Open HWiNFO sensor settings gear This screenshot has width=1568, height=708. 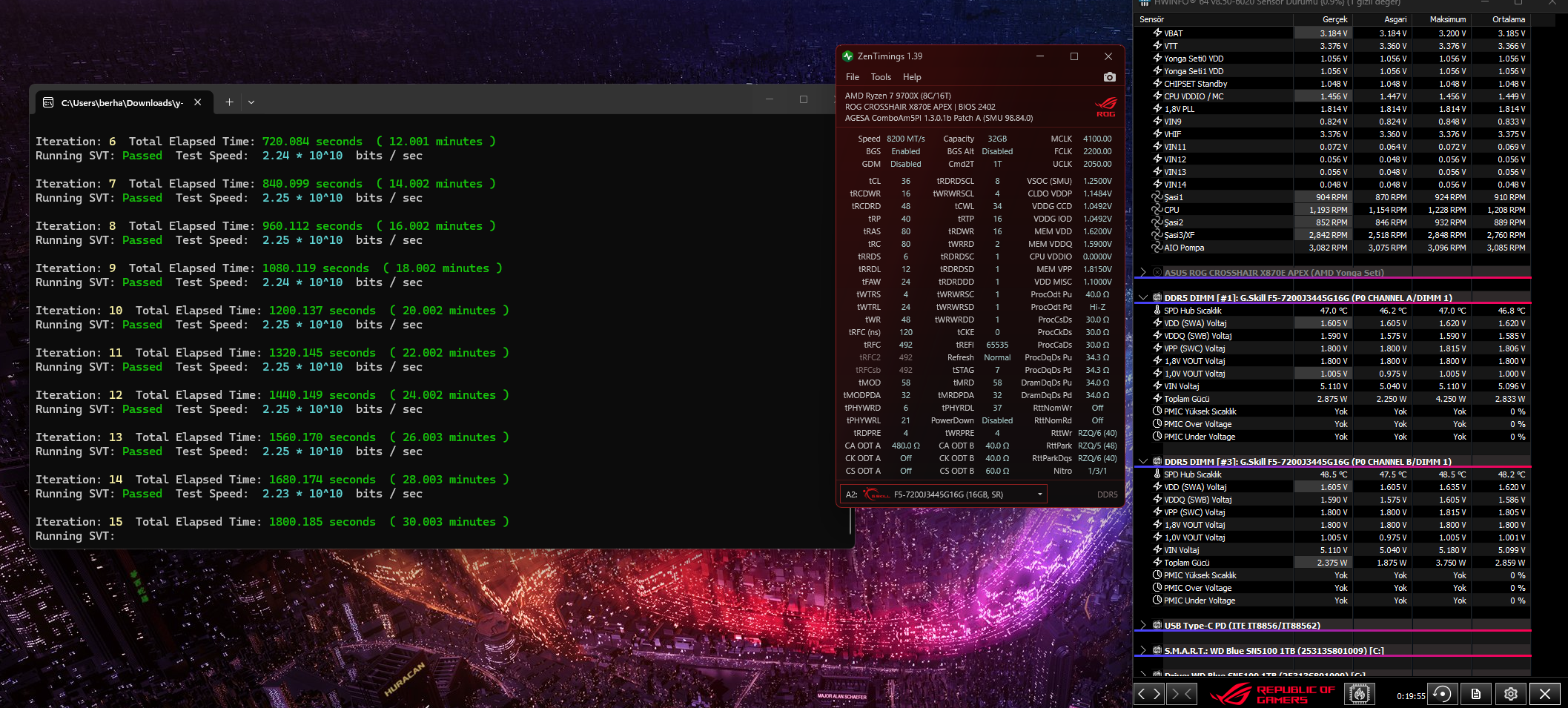[1511, 694]
